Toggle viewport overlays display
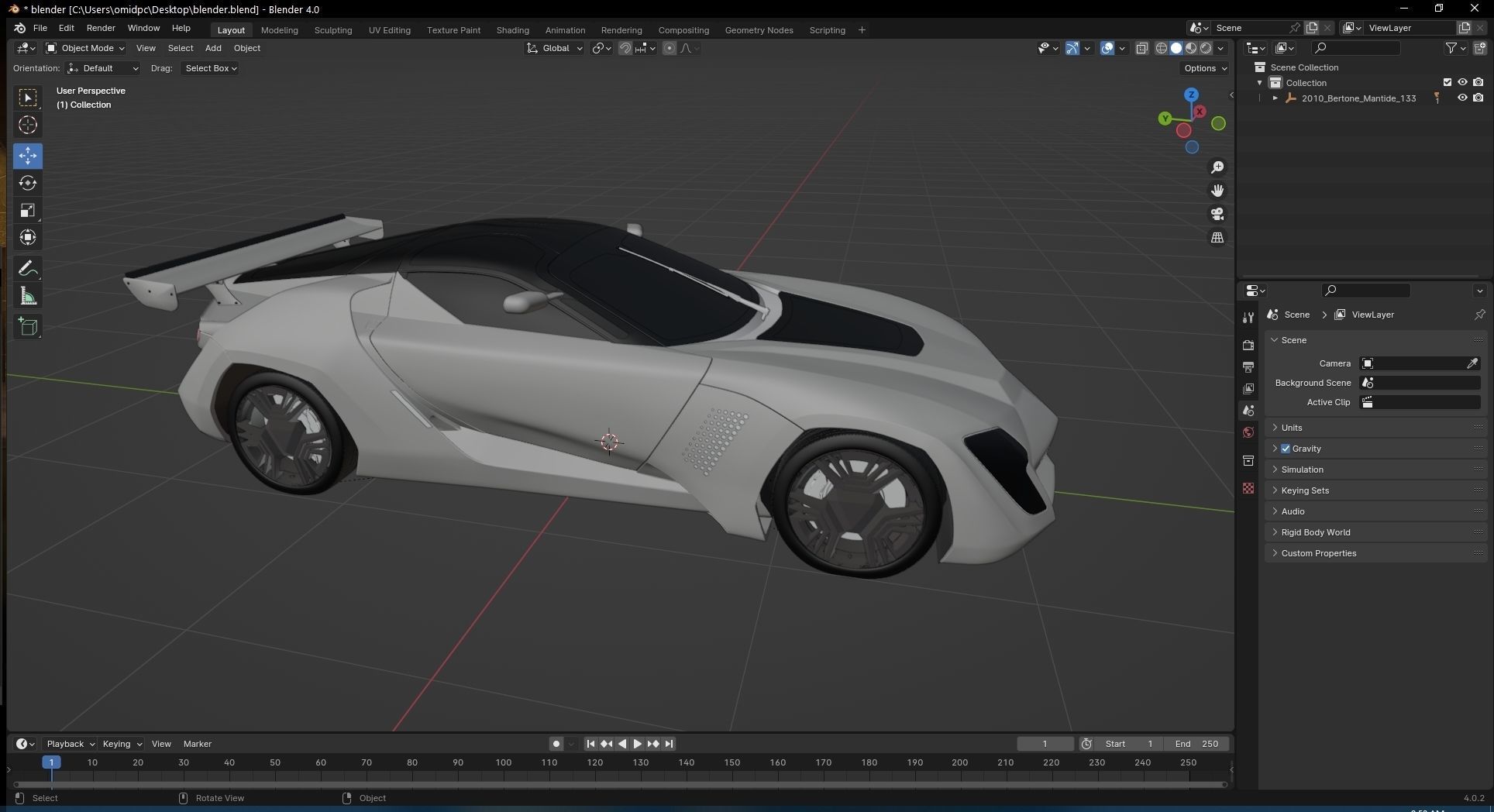Image resolution: width=1494 pixels, height=812 pixels. click(x=1107, y=48)
